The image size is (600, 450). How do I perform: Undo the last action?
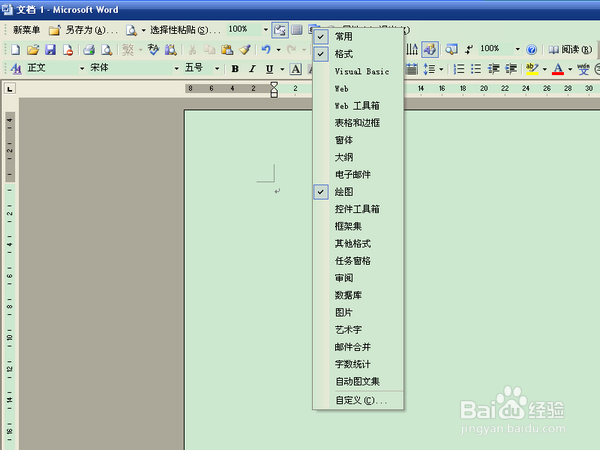(266, 50)
